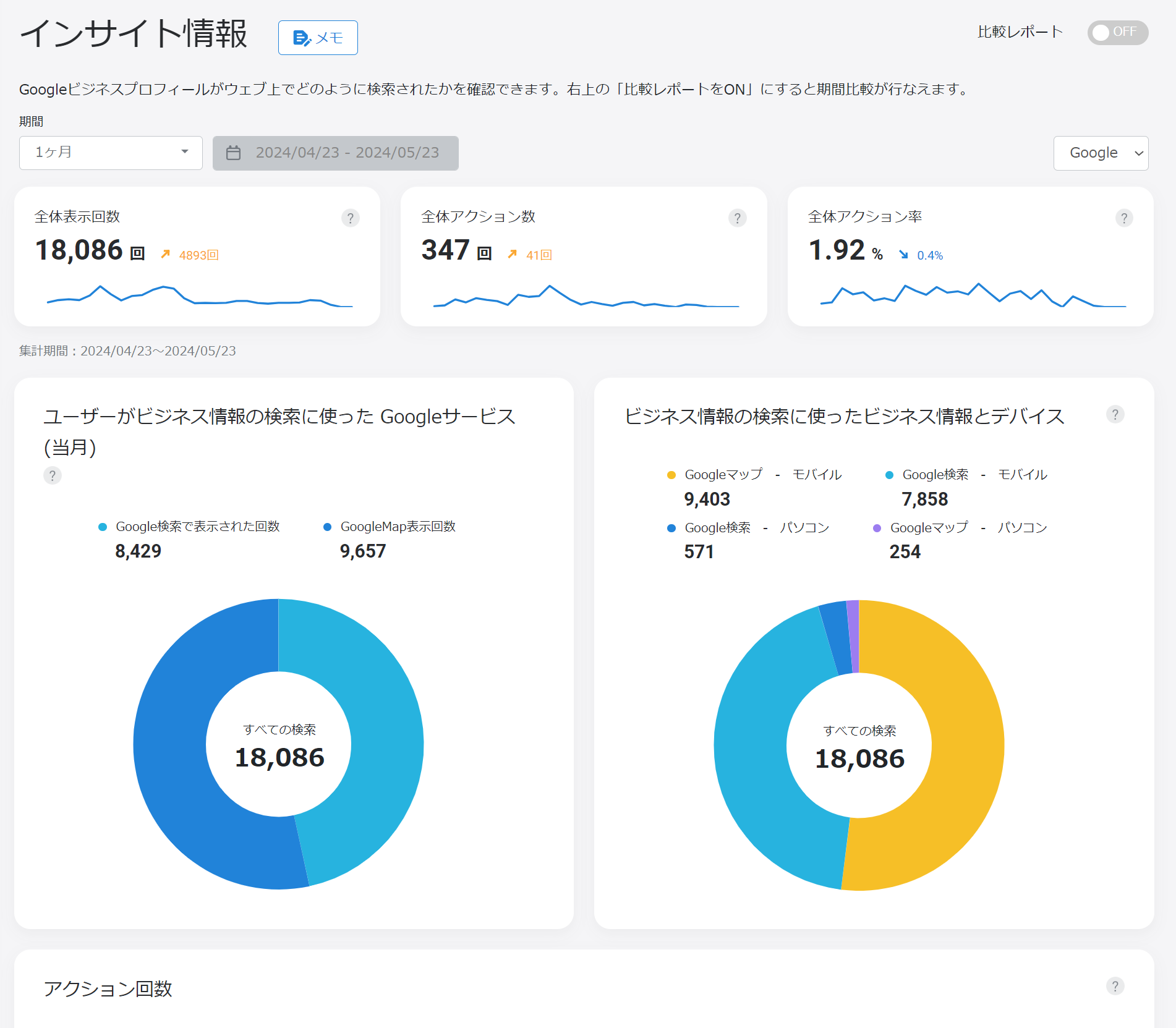Screen dimensions: 1176x1028
Task: Click the Google検索で表示された回数 legend dot
Action: point(103,527)
